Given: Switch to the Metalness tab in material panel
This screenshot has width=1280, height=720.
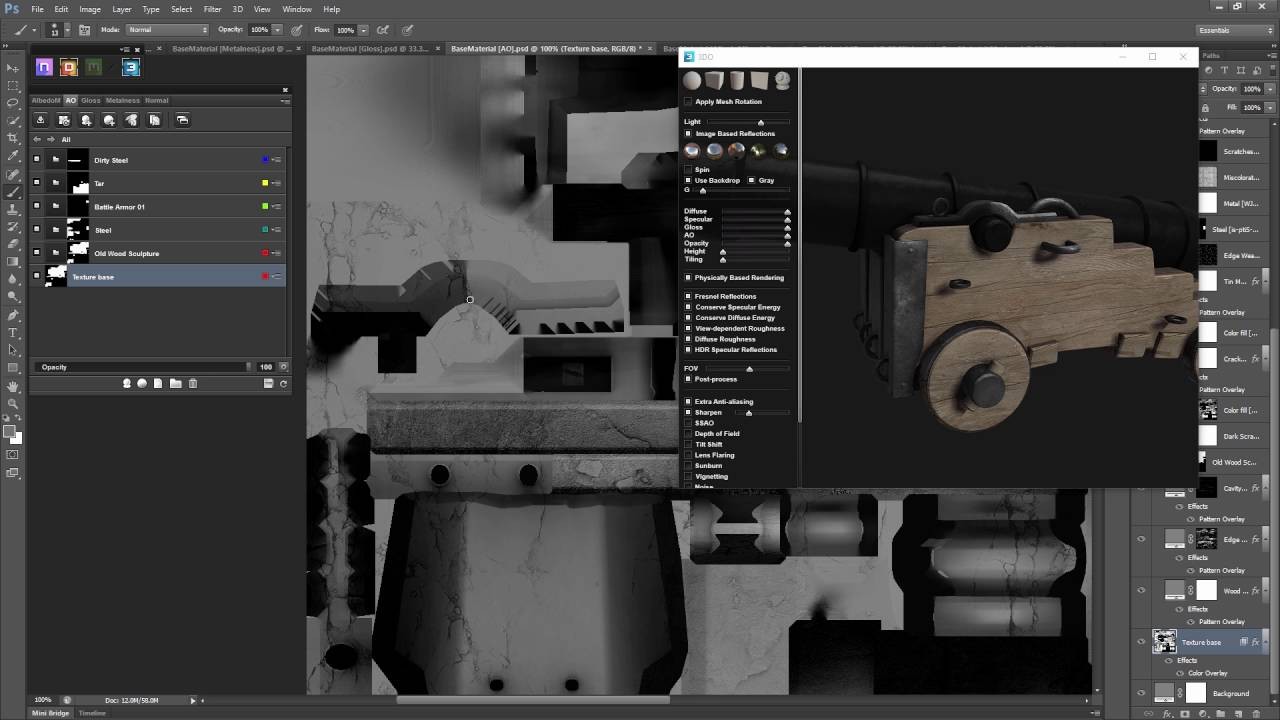Looking at the screenshot, I should tap(123, 100).
